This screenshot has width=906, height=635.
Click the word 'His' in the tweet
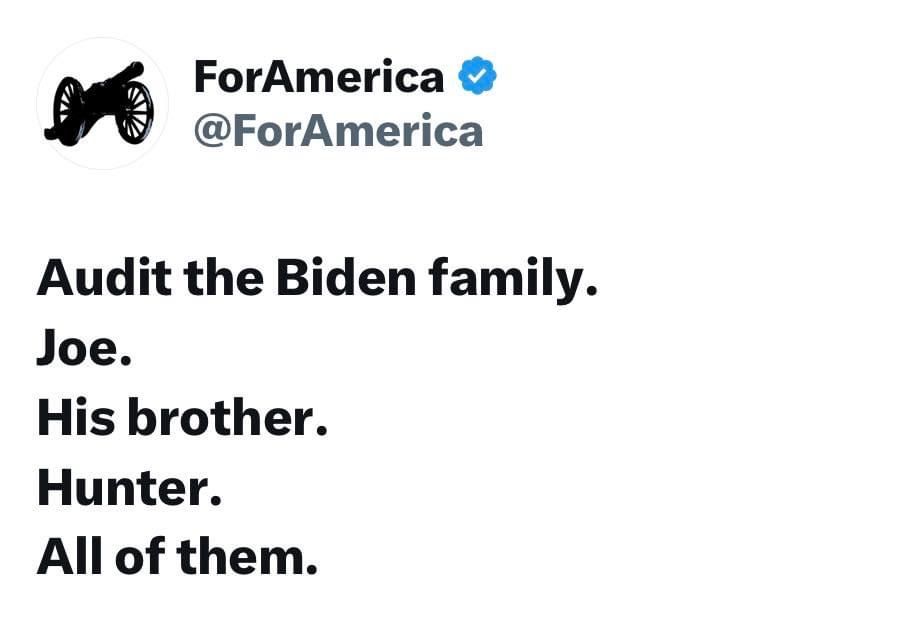tap(76, 417)
